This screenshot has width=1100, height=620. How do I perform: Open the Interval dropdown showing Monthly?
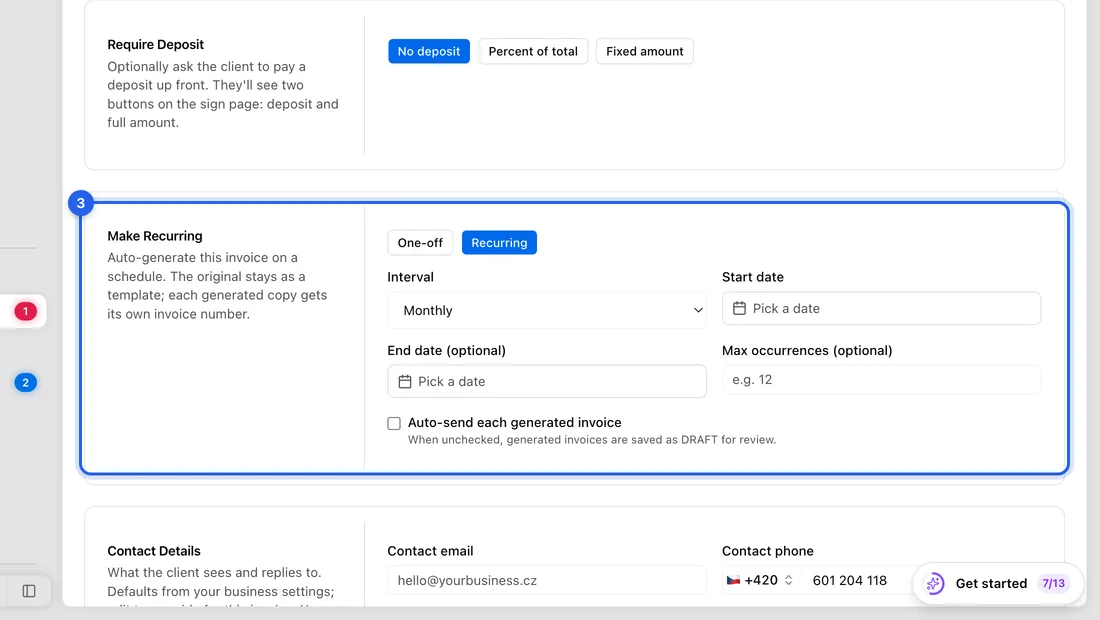[547, 310]
